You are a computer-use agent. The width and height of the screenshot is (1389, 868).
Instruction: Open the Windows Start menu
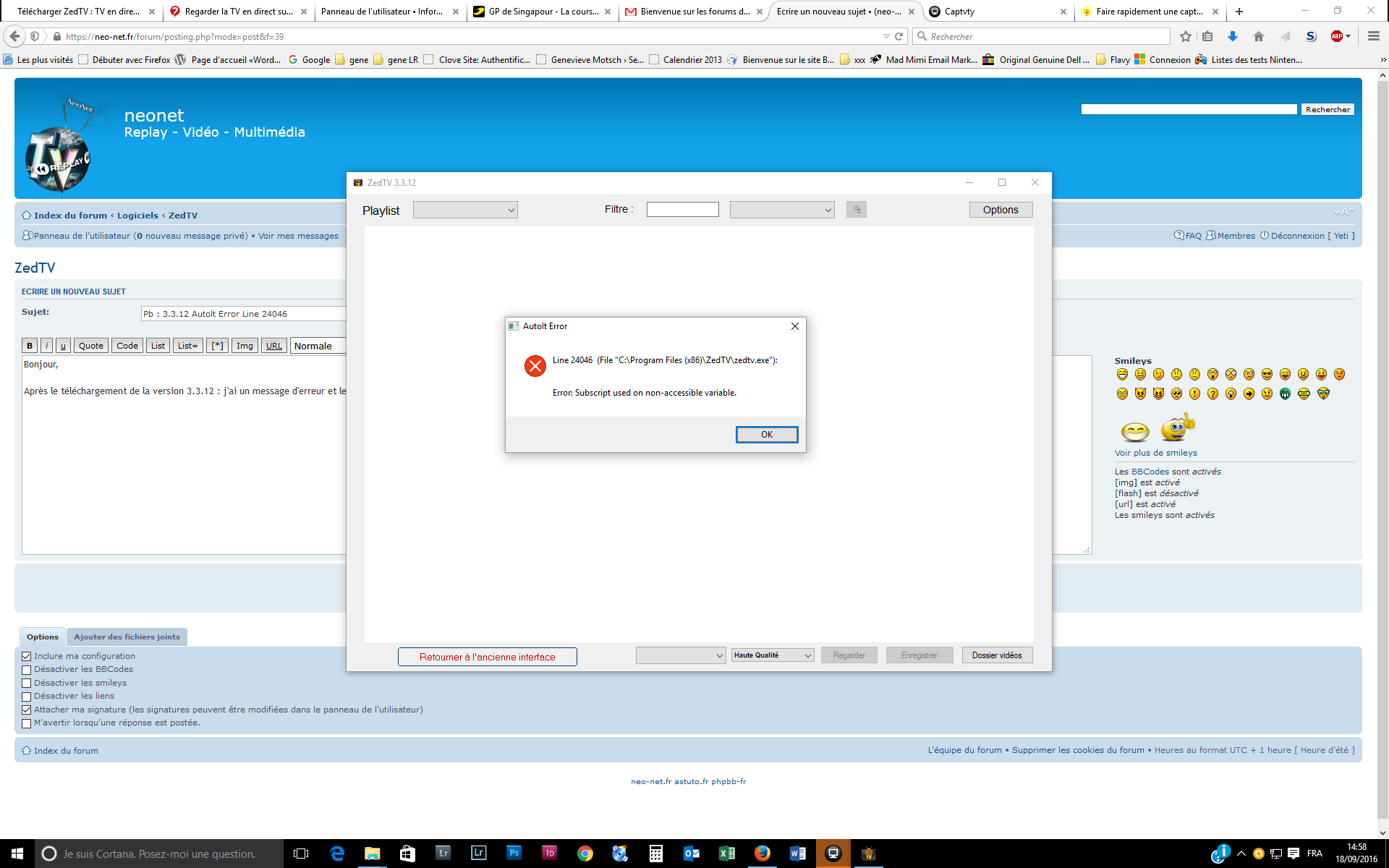pos(17,854)
